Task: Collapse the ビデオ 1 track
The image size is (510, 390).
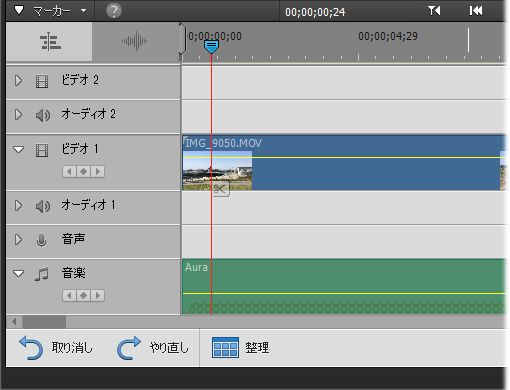Action: (x=18, y=149)
